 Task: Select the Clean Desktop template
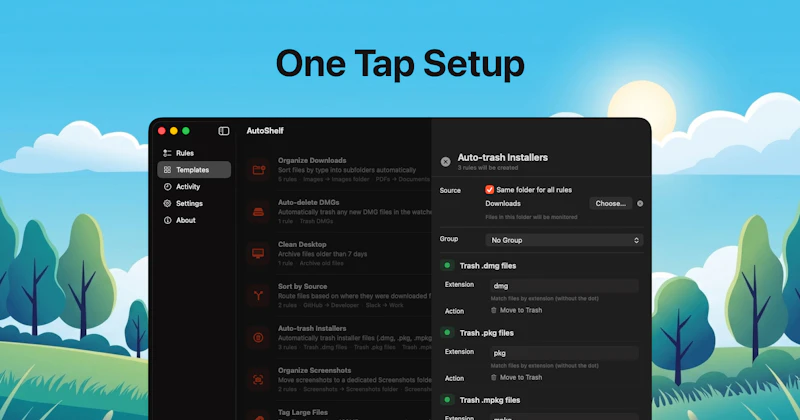337,254
